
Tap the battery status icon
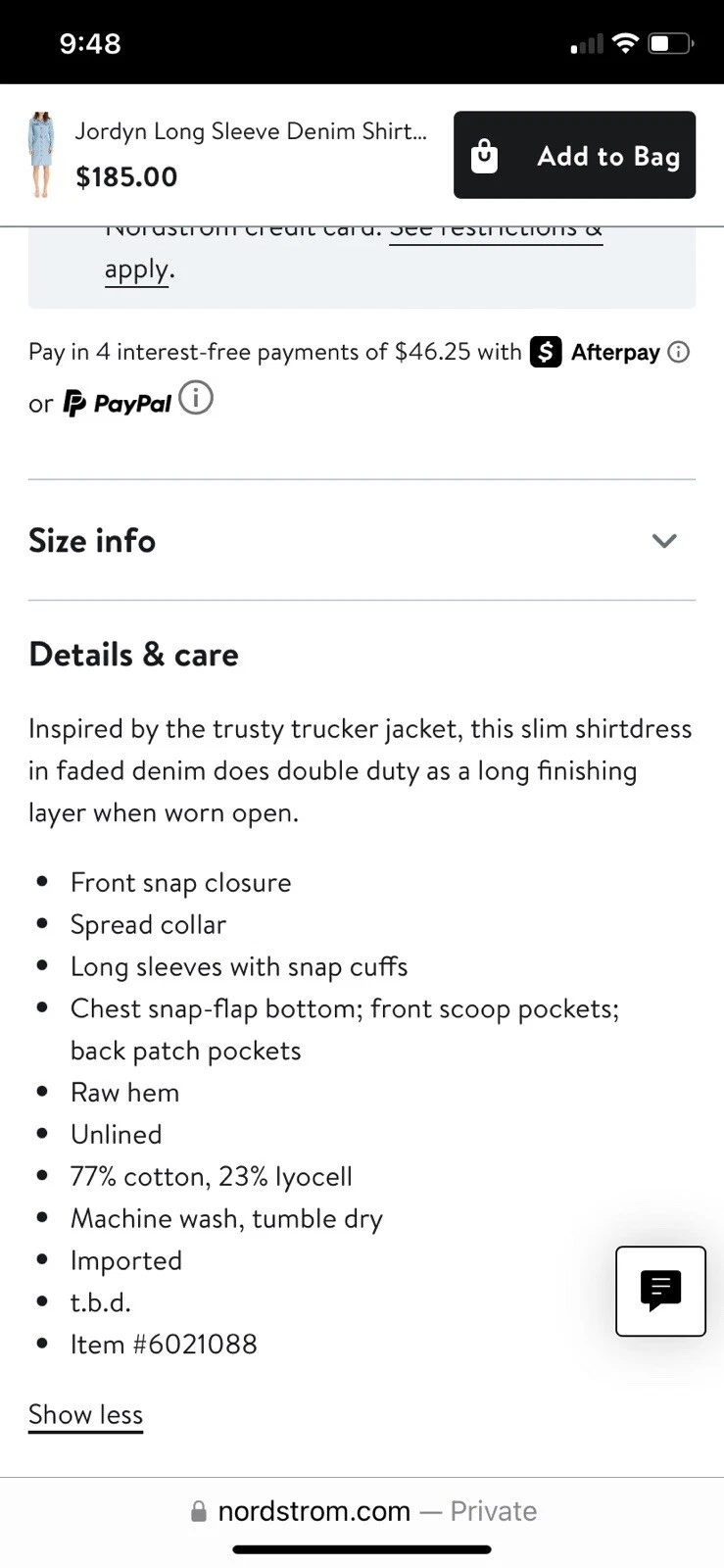pos(671,43)
